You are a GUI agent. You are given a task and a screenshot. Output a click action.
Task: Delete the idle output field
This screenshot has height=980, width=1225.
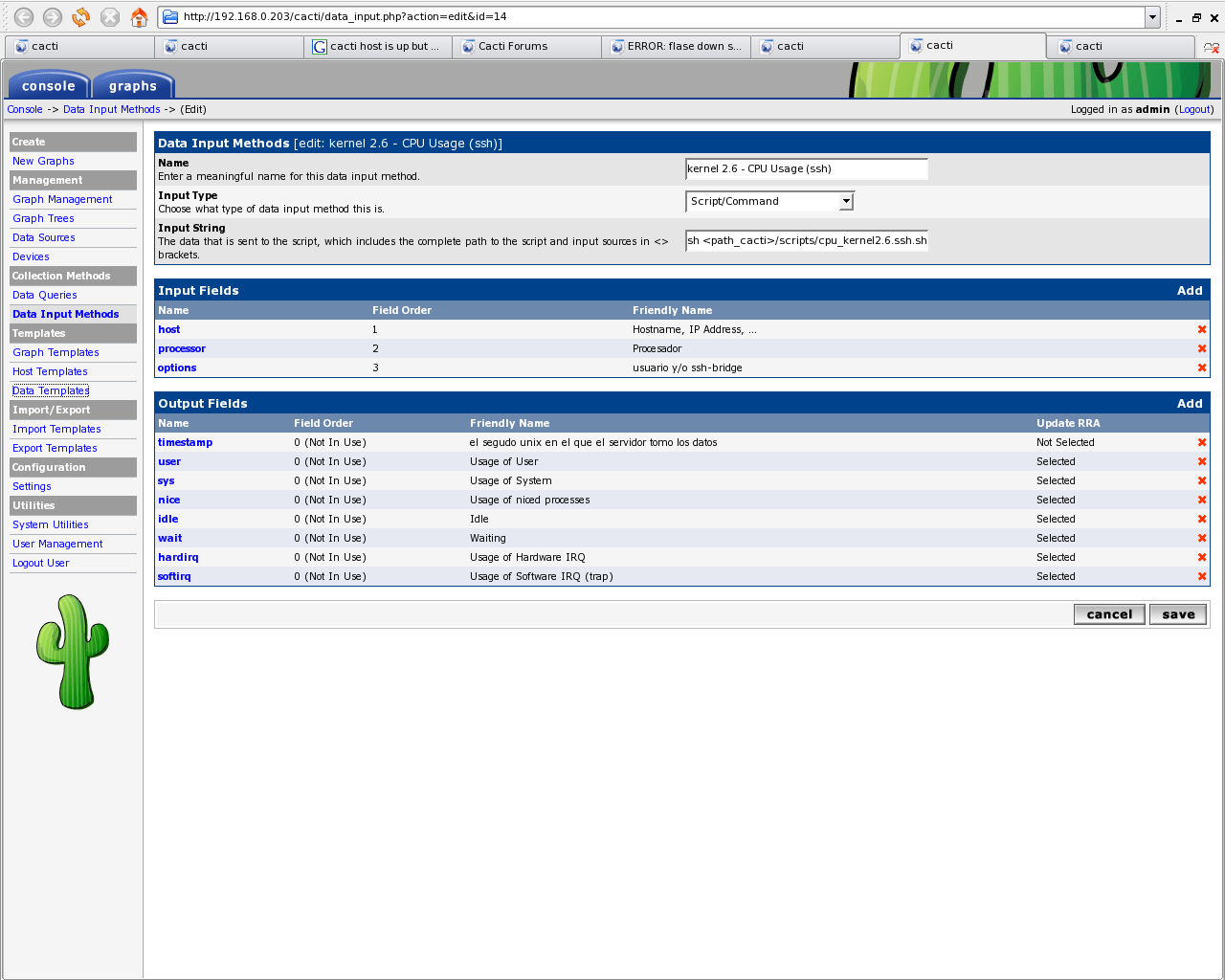pos(1202,519)
